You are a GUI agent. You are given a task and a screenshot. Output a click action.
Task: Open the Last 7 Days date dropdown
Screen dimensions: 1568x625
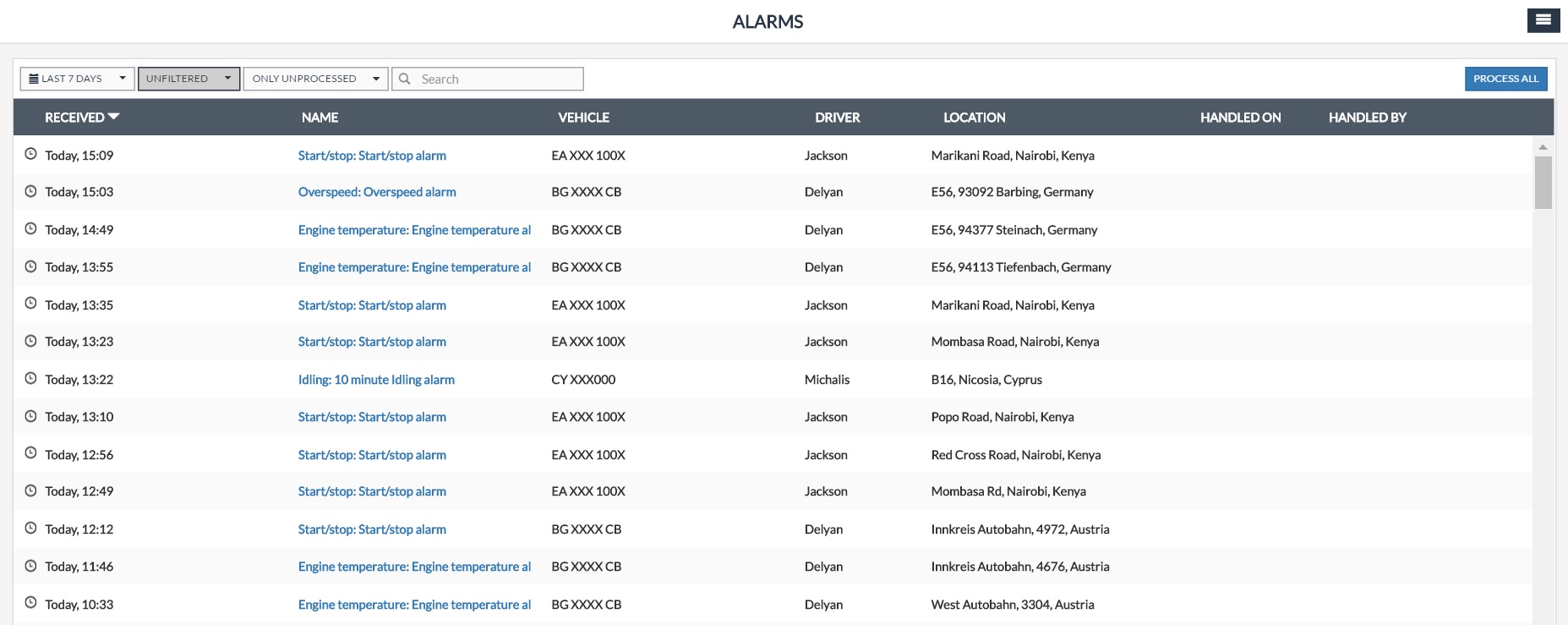77,79
